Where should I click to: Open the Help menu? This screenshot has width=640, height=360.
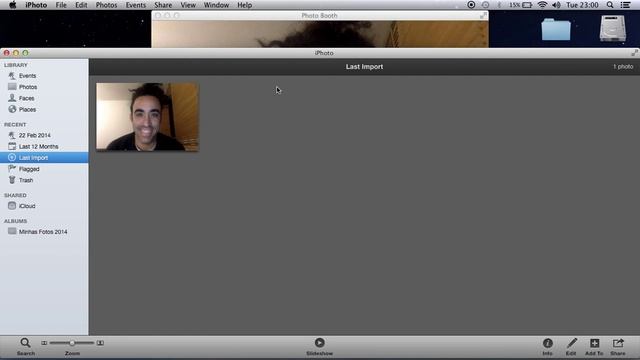pos(244,5)
